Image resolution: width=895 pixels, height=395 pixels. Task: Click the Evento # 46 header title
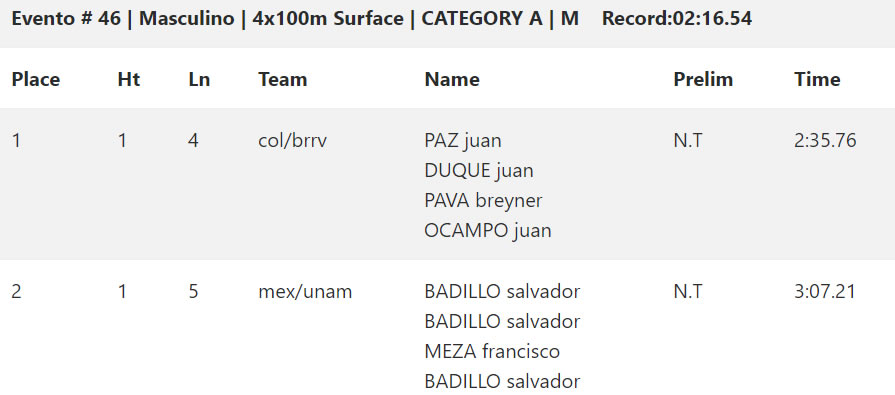(295, 19)
